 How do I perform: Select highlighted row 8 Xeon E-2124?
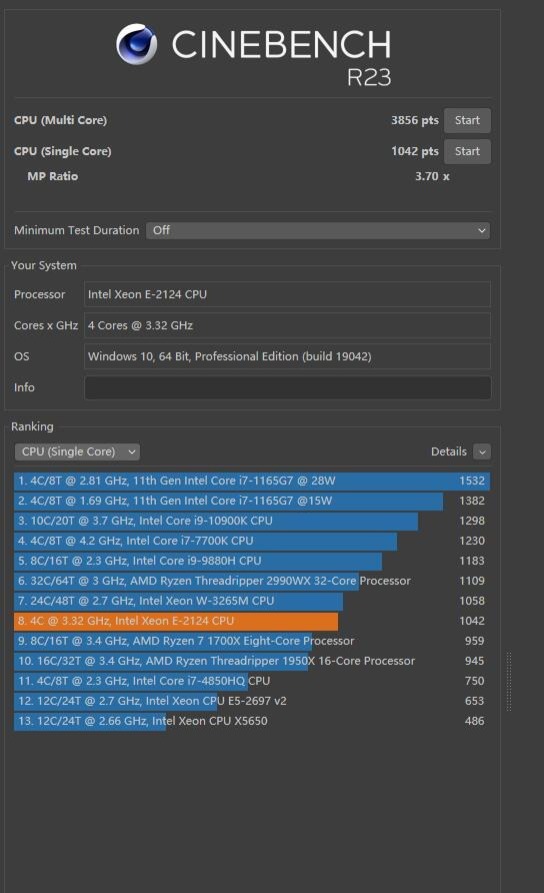(x=252, y=621)
